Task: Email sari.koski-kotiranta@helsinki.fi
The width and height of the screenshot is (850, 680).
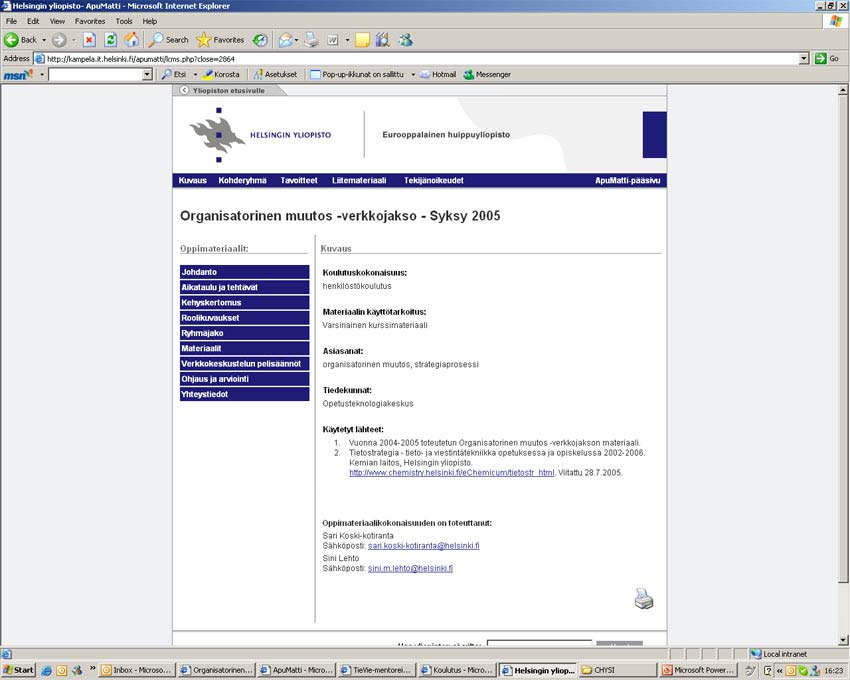Action: pos(423,546)
